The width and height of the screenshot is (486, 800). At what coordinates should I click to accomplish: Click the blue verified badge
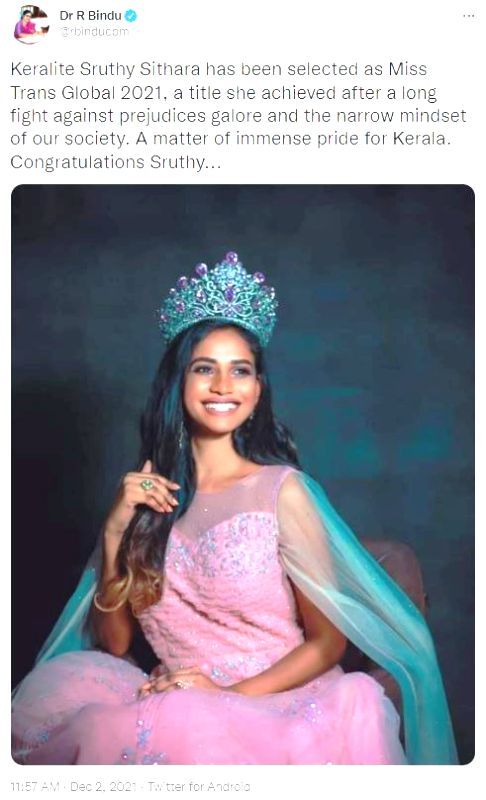coord(131,16)
